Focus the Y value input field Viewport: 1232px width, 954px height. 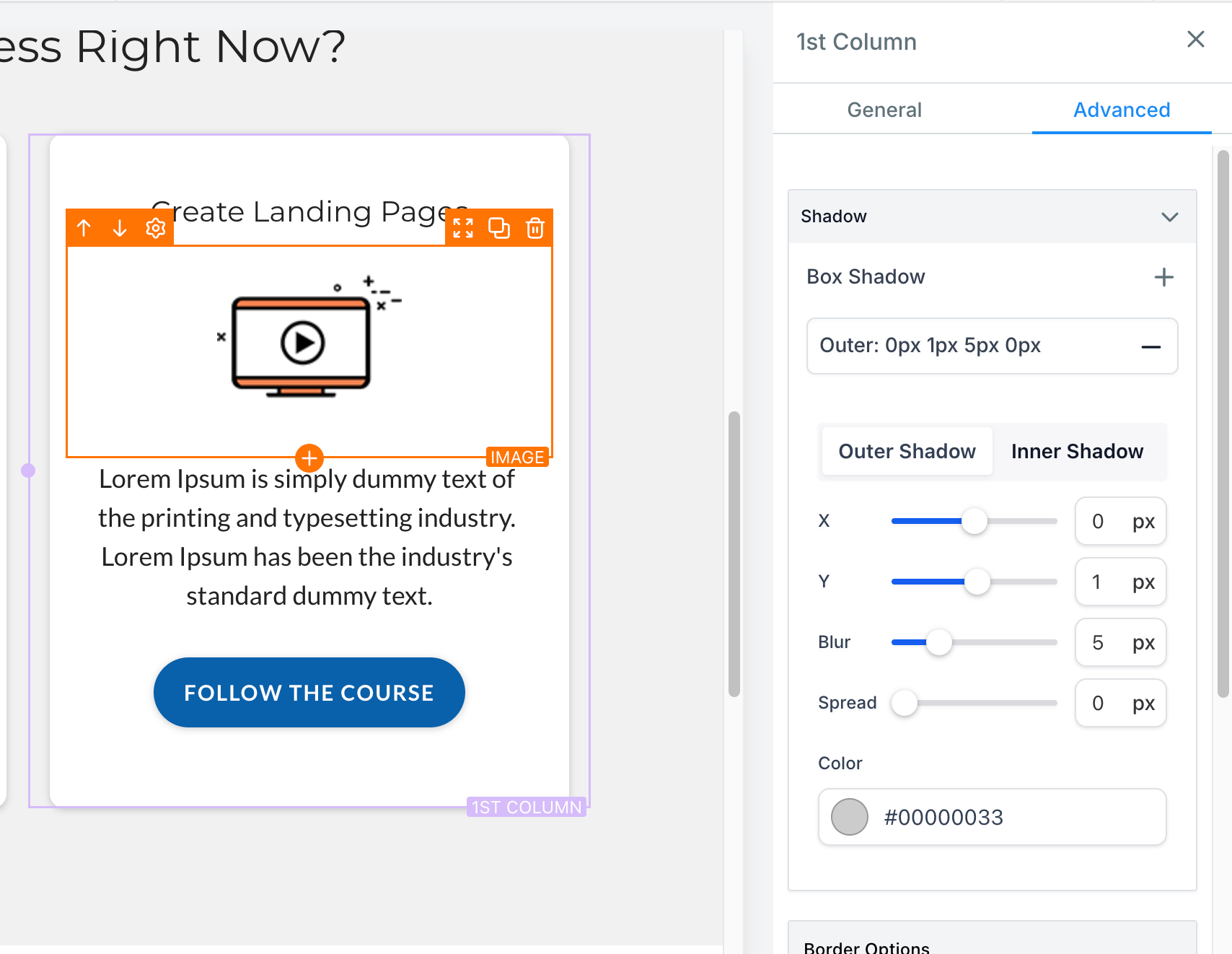[1121, 582]
